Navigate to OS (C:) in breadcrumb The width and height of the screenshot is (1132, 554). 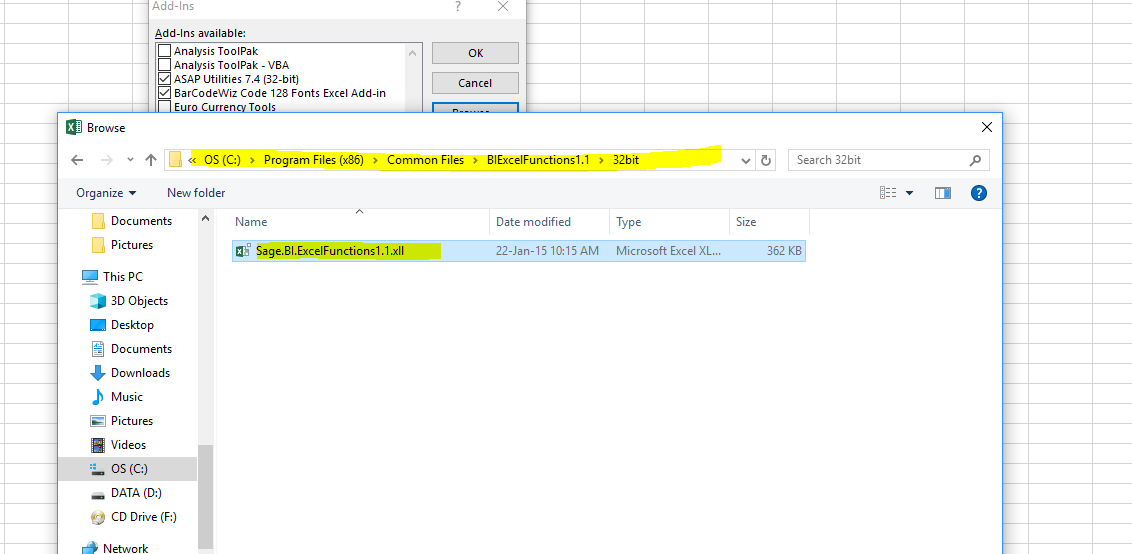[x=222, y=160]
